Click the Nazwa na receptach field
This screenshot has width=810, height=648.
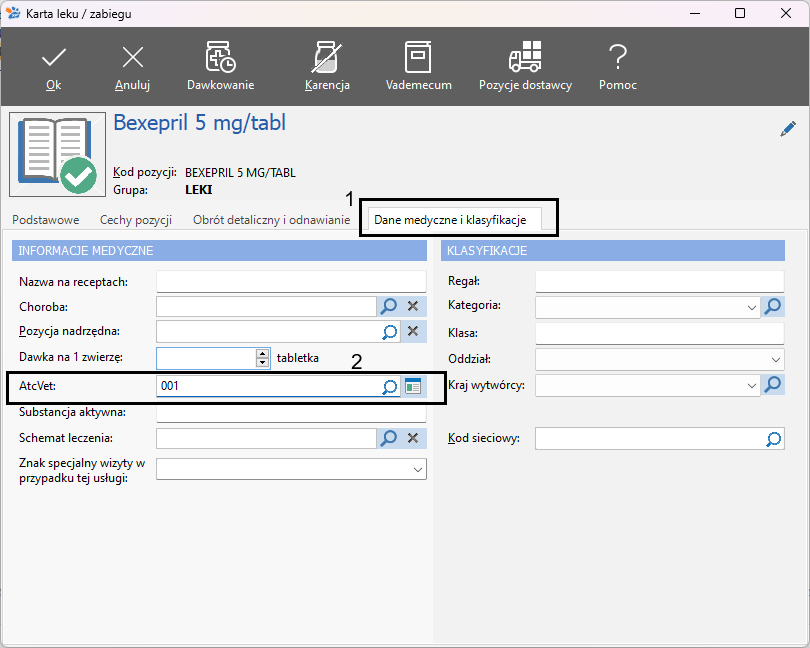pyautogui.click(x=291, y=282)
